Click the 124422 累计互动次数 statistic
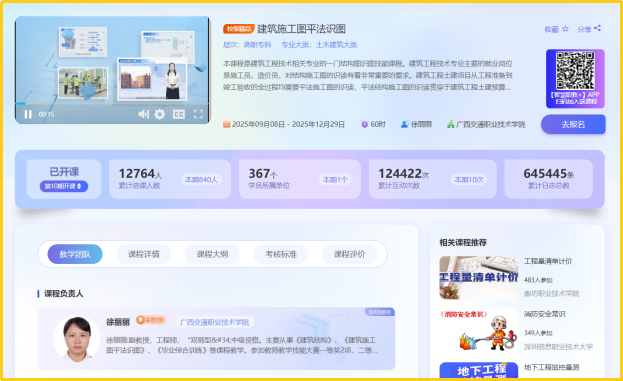The image size is (623, 381). coord(403,178)
